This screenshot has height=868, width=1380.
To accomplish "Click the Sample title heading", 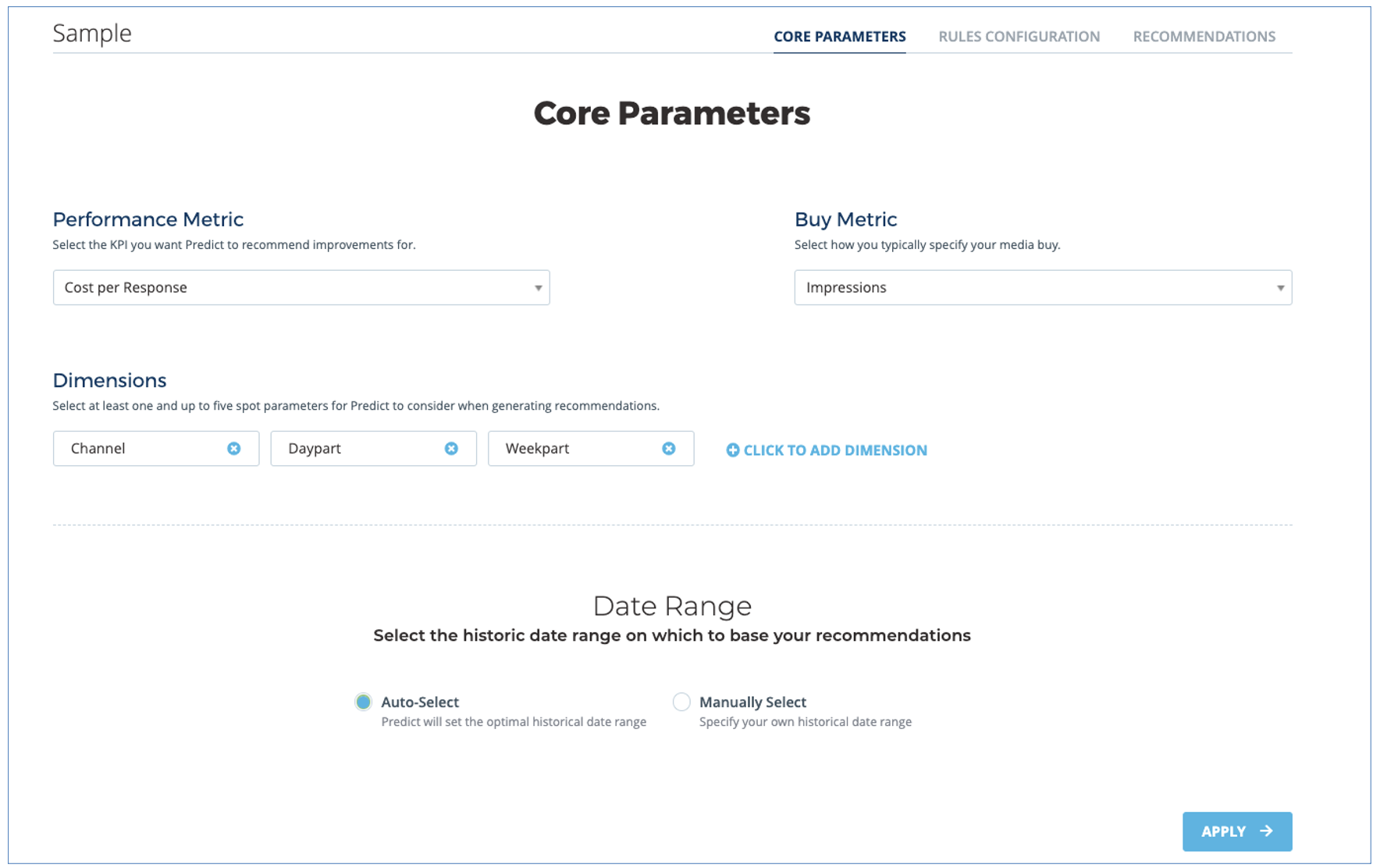I will click(92, 33).
